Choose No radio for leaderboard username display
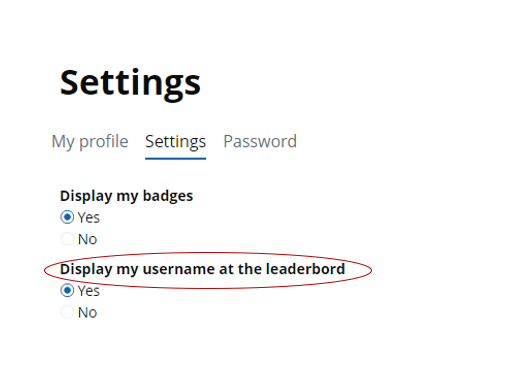Image resolution: width=522 pixels, height=381 pixels. coord(67,312)
